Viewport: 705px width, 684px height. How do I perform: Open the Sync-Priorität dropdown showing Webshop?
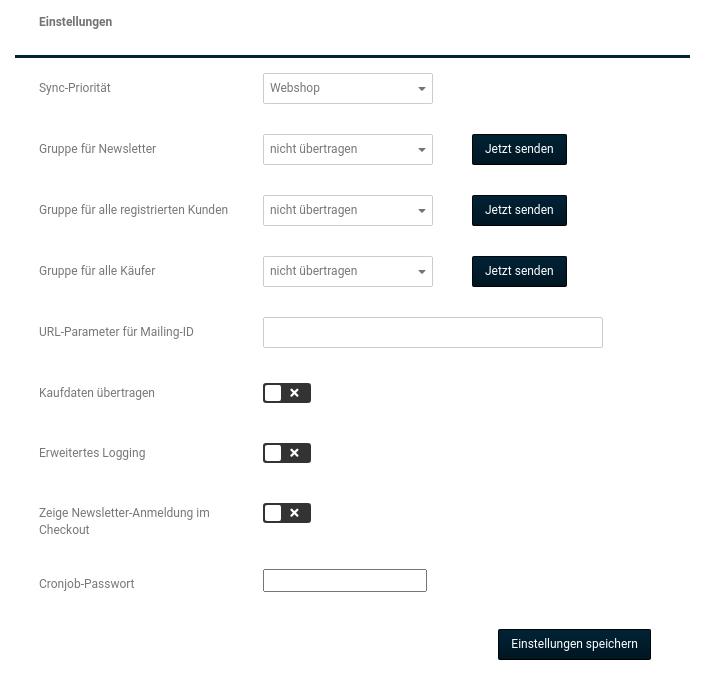[x=347, y=88]
